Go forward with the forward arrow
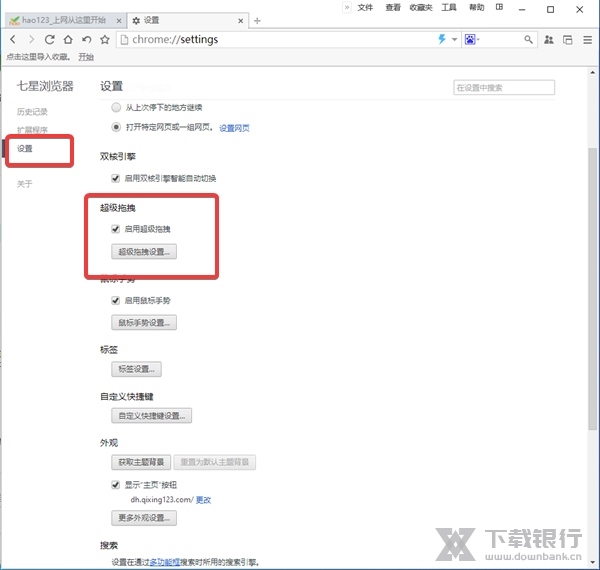 point(31,39)
